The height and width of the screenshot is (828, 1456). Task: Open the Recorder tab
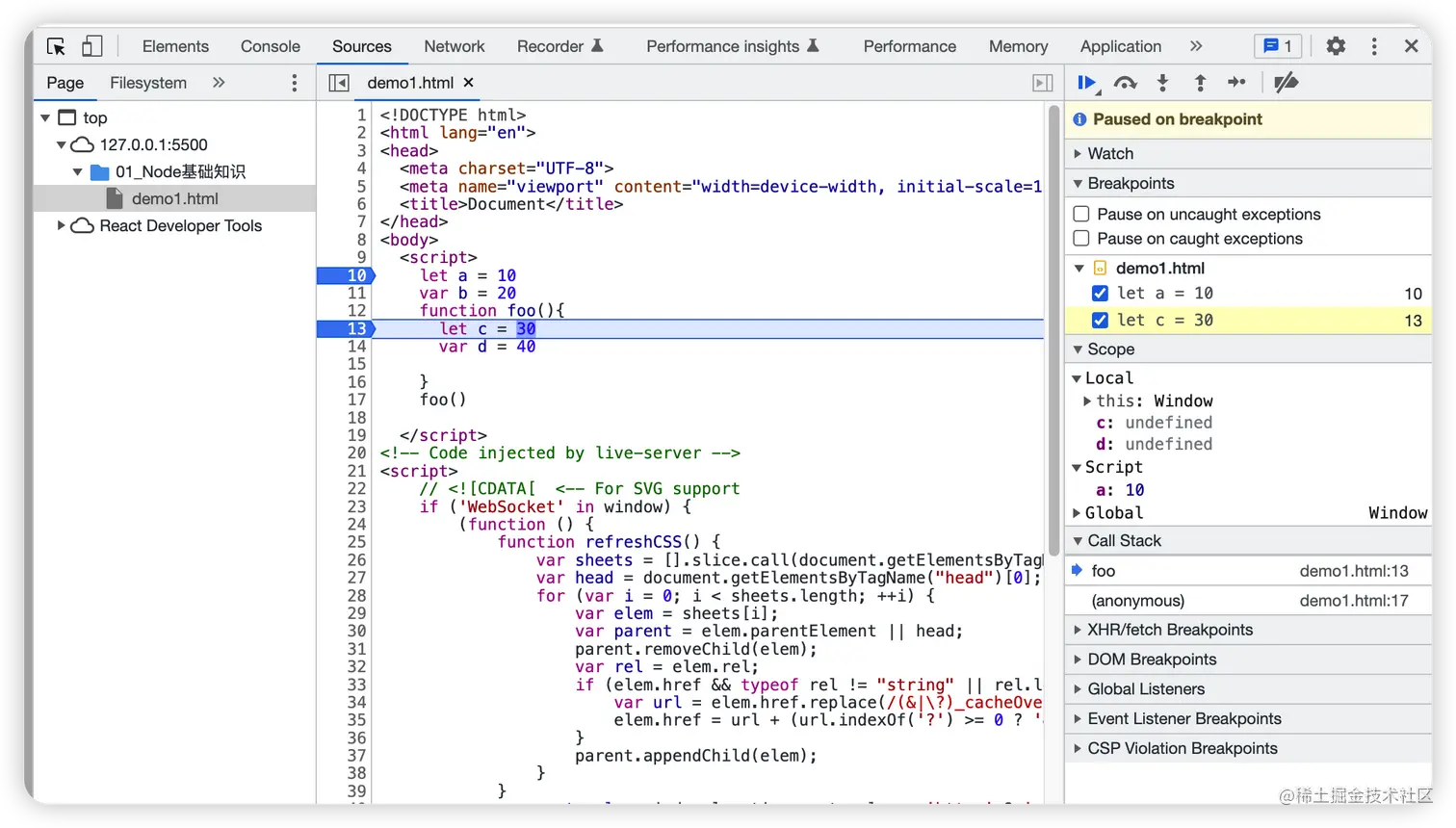point(560,46)
